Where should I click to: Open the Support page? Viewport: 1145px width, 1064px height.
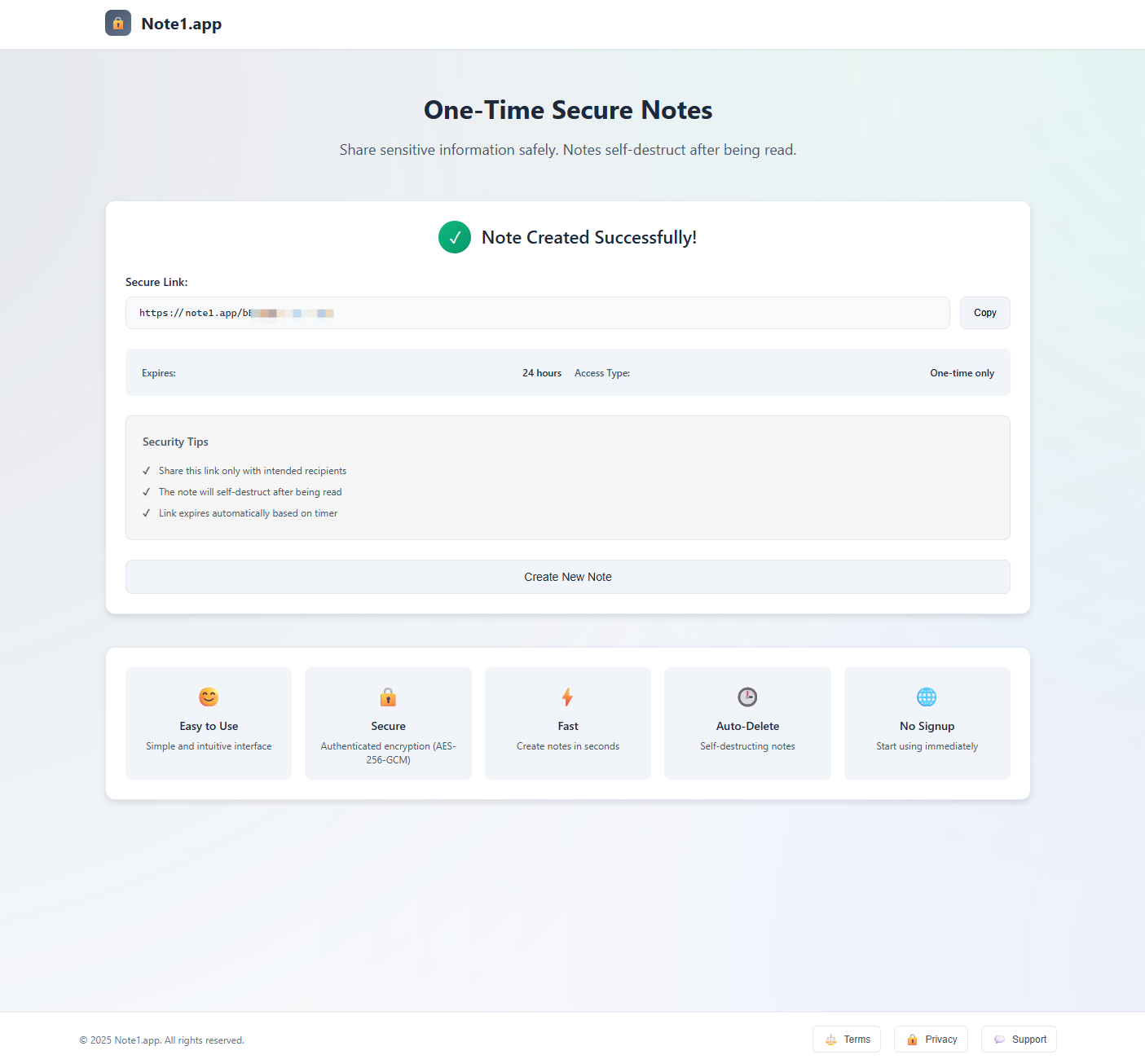[x=1019, y=1040]
